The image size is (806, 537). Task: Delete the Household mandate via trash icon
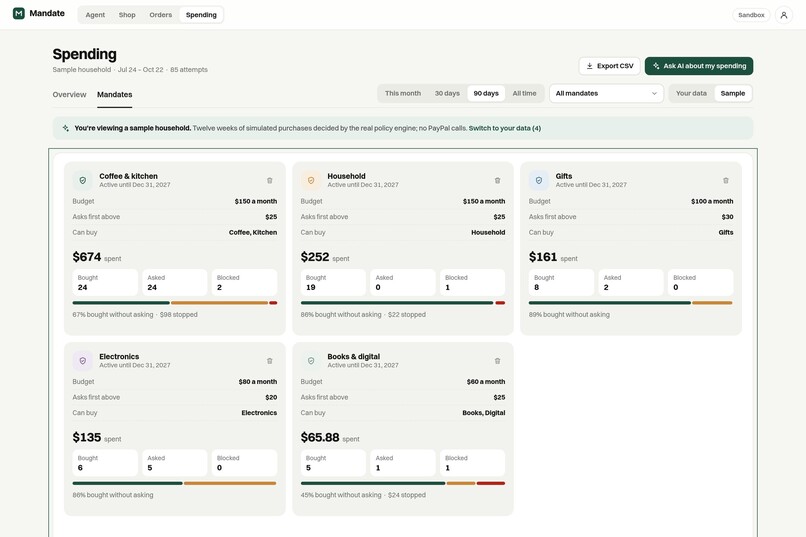498,180
